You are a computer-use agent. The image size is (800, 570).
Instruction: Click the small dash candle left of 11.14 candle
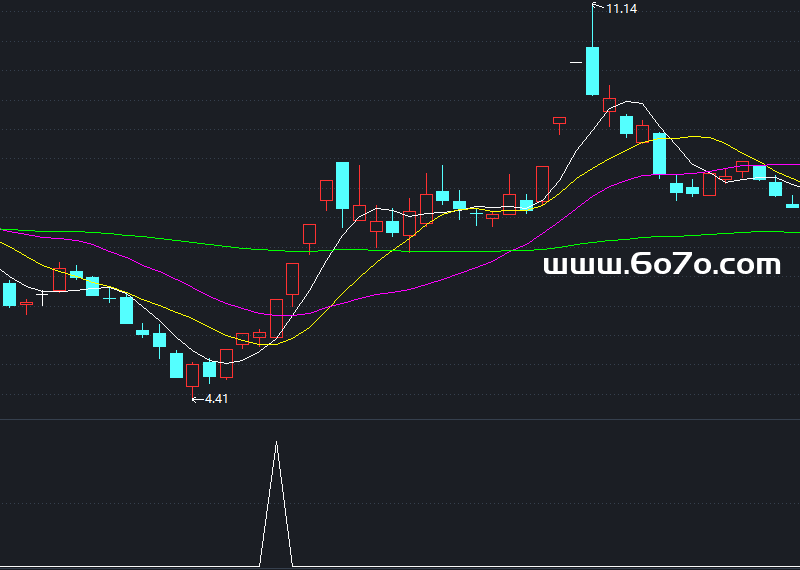[x=576, y=62]
